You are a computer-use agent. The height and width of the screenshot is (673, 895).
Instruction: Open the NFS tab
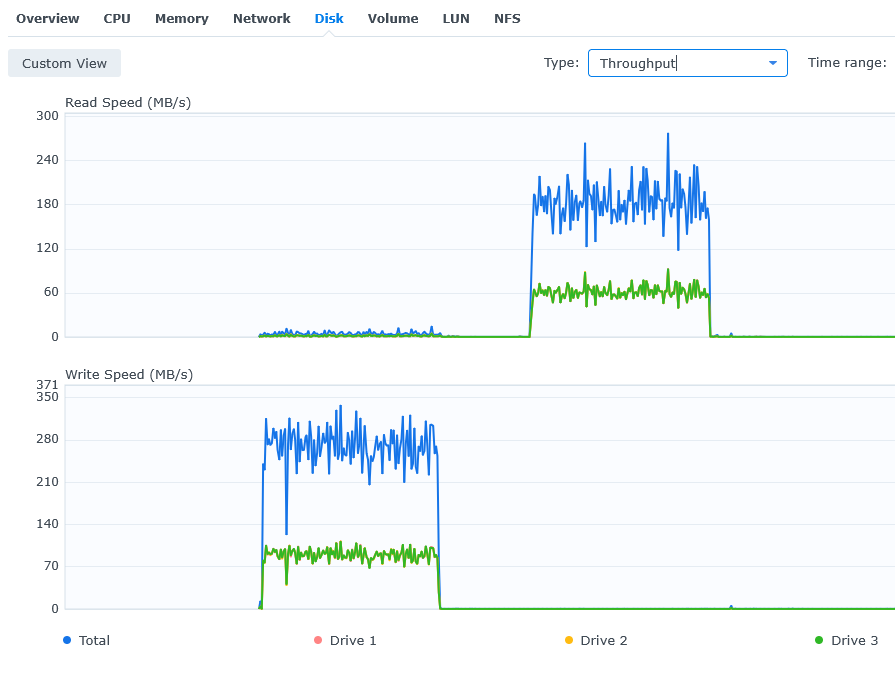507,18
